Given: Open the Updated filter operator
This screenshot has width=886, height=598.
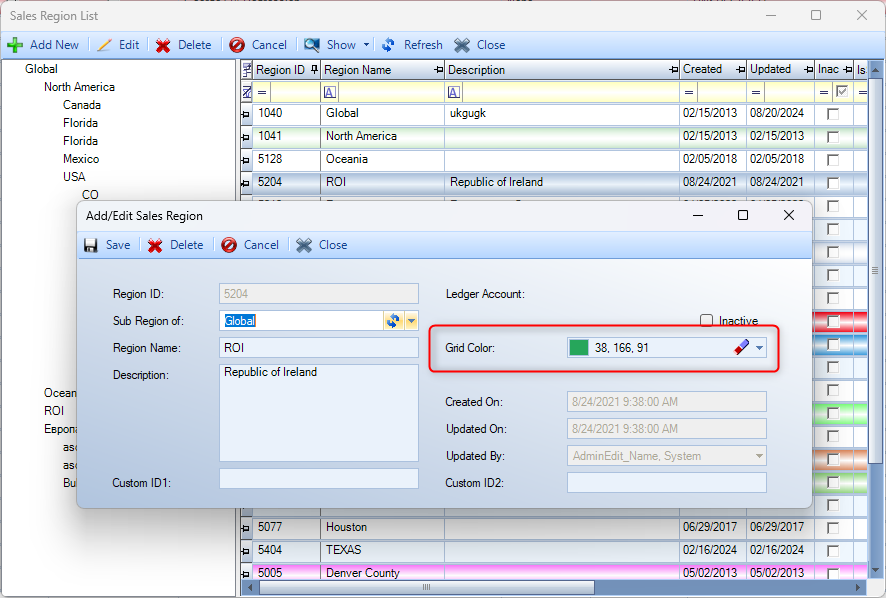Looking at the screenshot, I should pyautogui.click(x=756, y=92).
